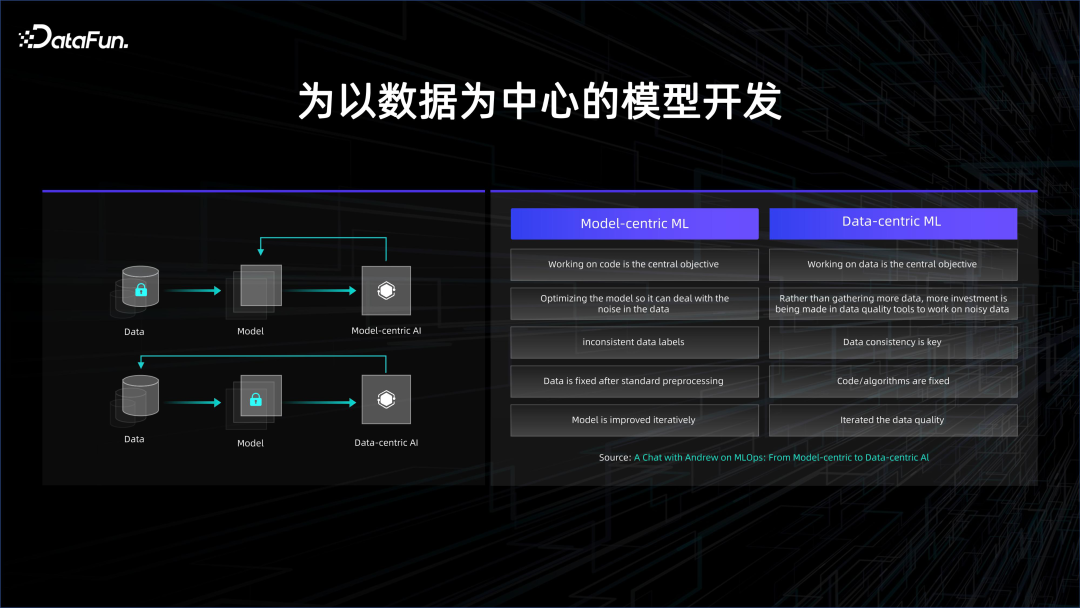Click the DataFun logo
1080x608 pixels.
point(74,38)
